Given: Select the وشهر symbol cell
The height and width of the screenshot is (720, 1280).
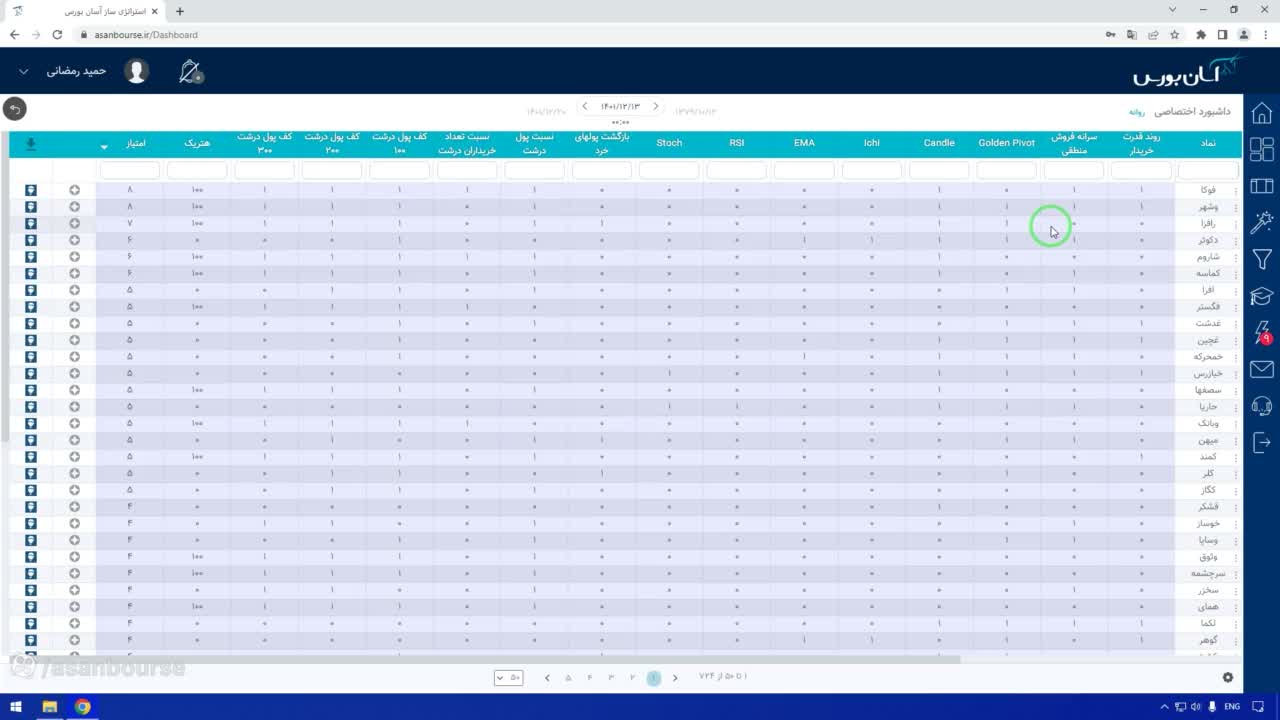Looking at the screenshot, I should [x=1208, y=207].
